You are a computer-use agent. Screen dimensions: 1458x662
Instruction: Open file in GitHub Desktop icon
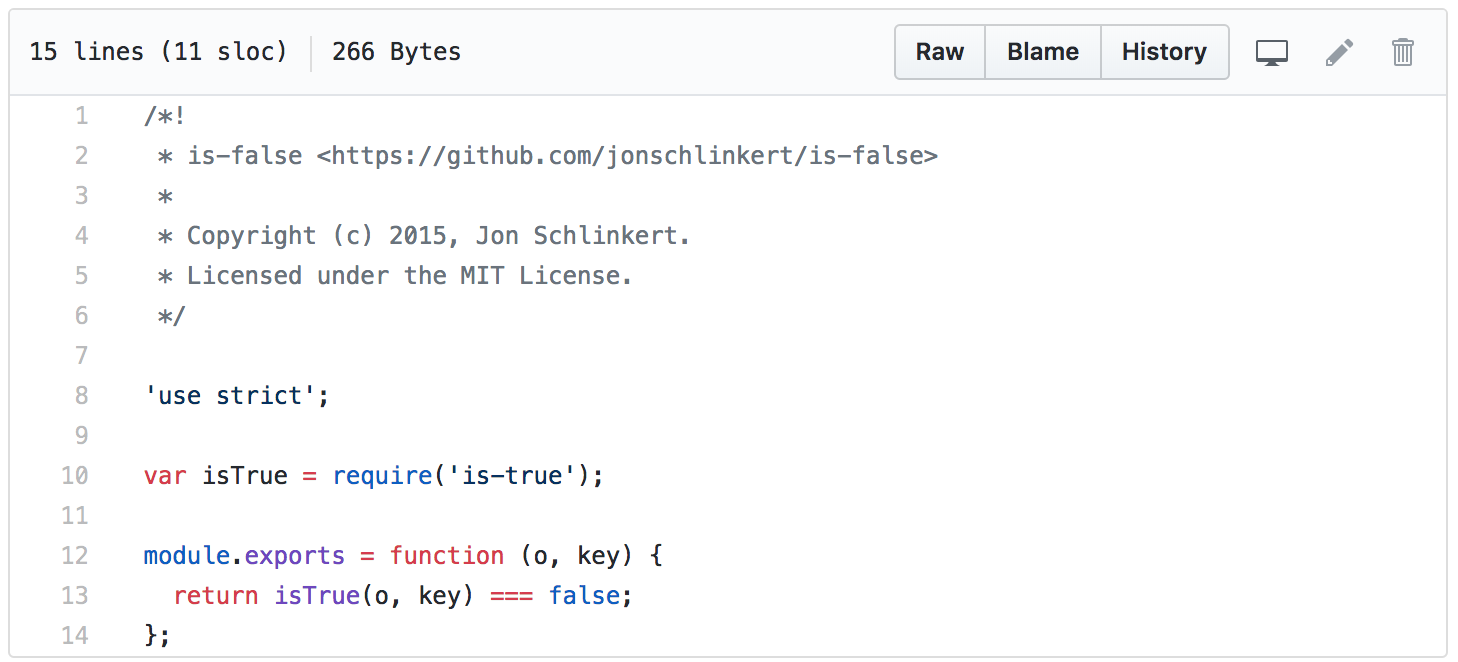[x=1271, y=52]
